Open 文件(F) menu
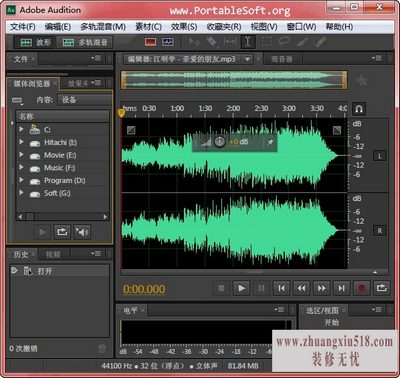The height and width of the screenshot is (378, 400). pos(22,27)
